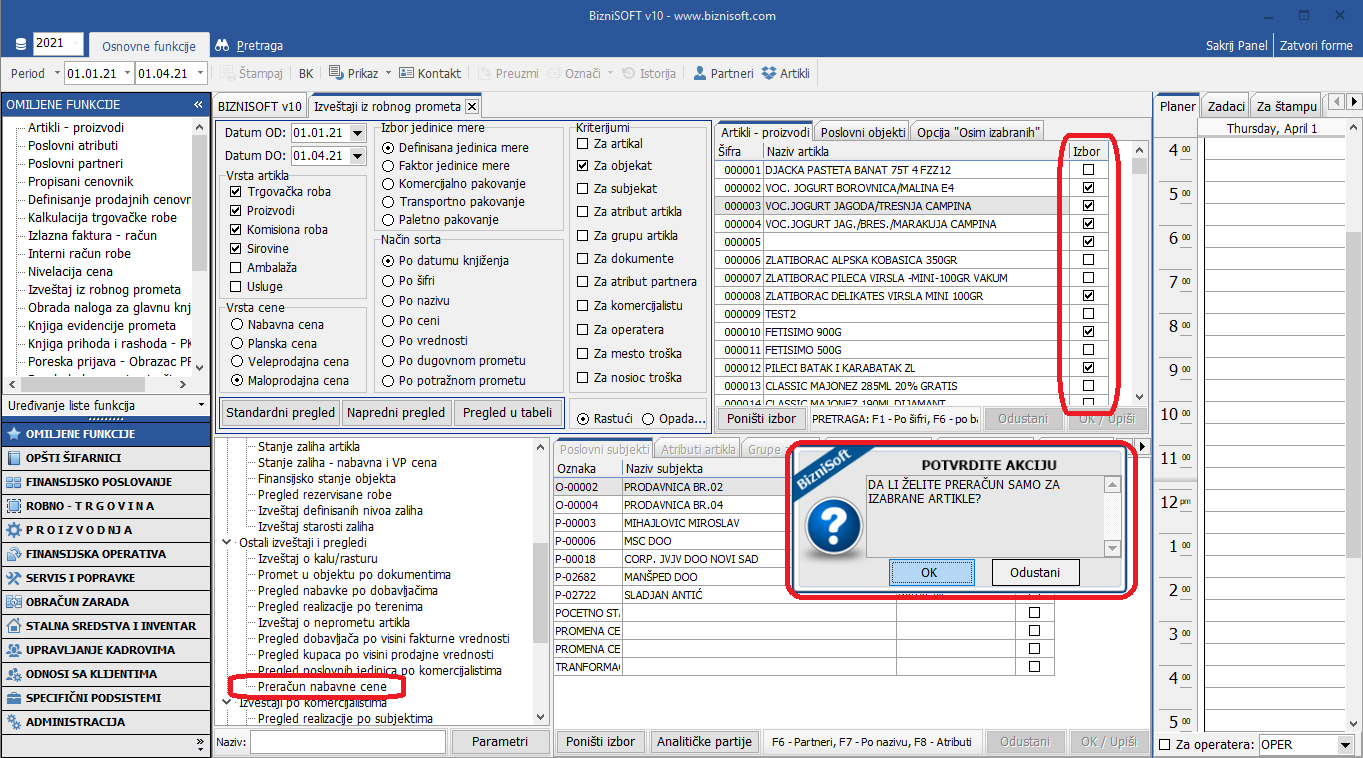Screen dimensions: 1363x758
Task: Open Proizvodnja gear module icon
Action: (14, 530)
